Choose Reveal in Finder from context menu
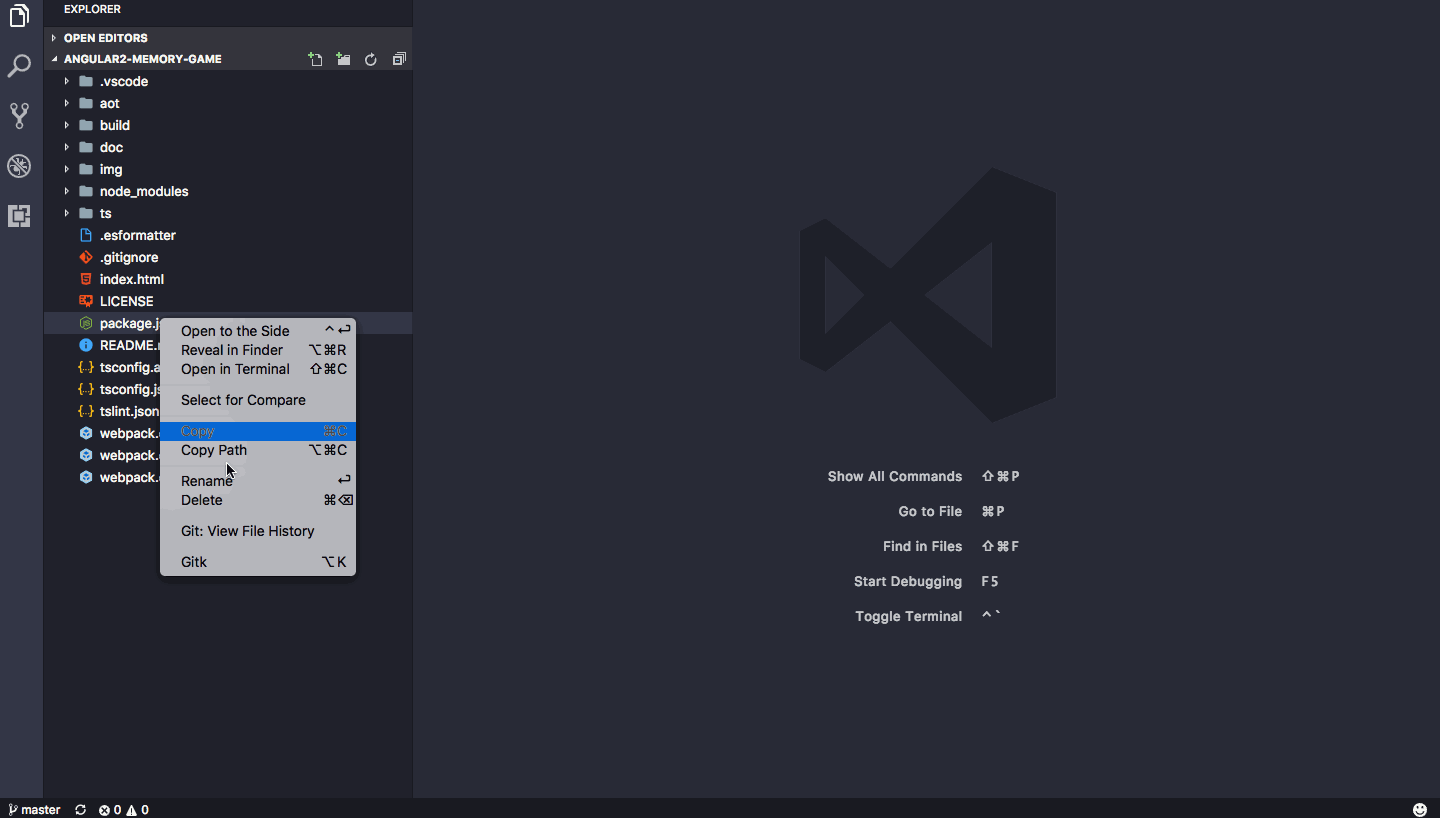The height and width of the screenshot is (818, 1440). coord(258,350)
